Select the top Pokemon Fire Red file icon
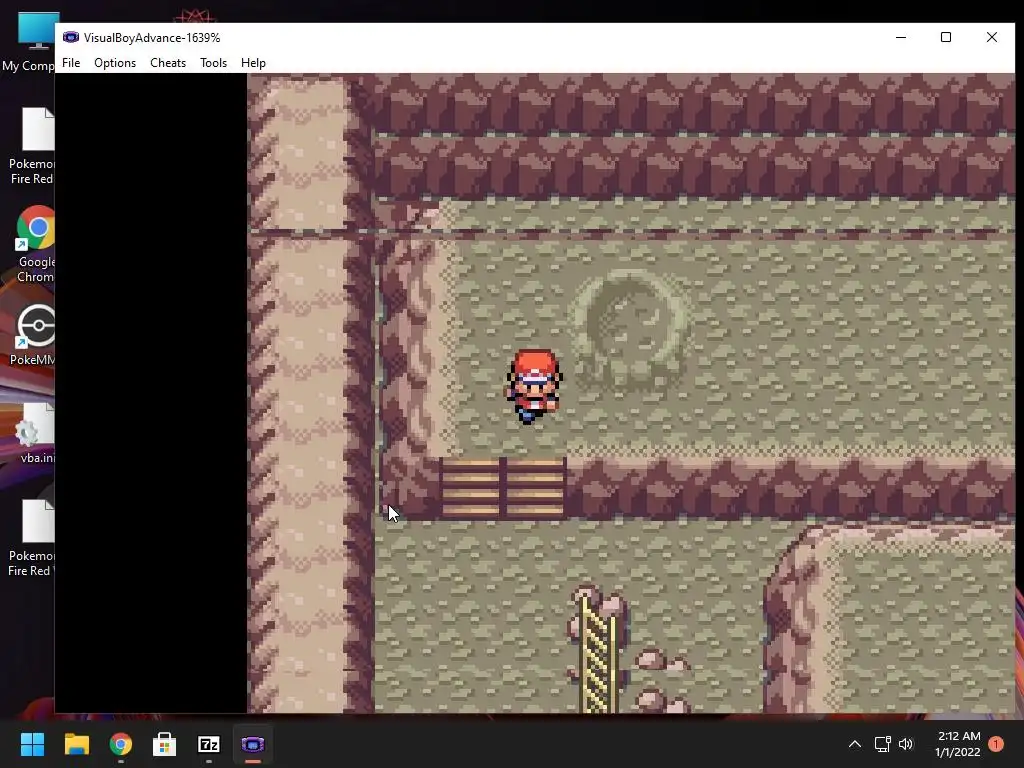 pos(31,146)
